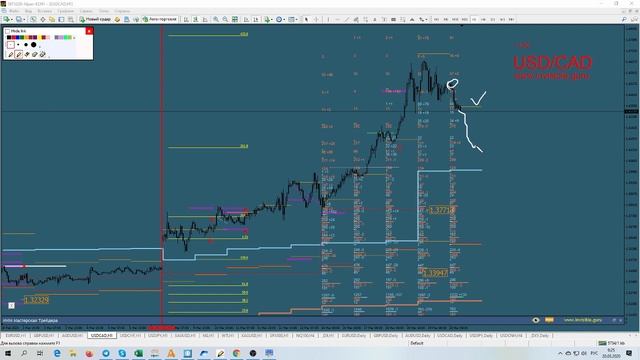The image size is (640, 360).
Task: Open the Terminal panel icon
Action: point(61,19)
